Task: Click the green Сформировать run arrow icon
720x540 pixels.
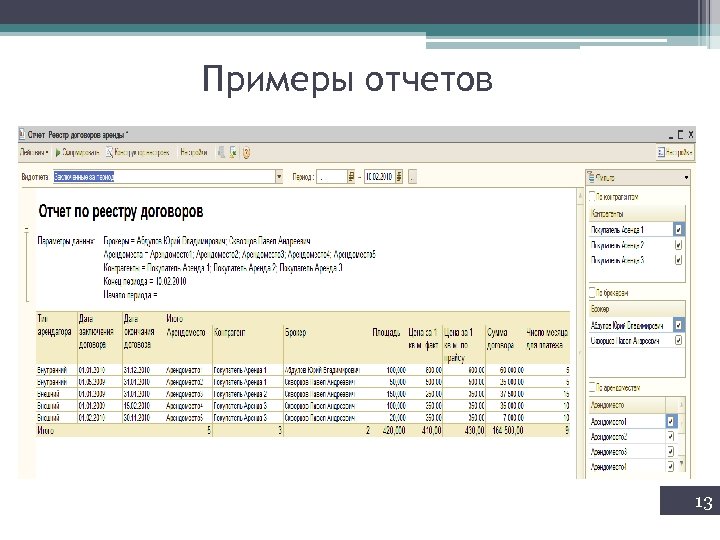Action: pyautogui.click(x=58, y=152)
